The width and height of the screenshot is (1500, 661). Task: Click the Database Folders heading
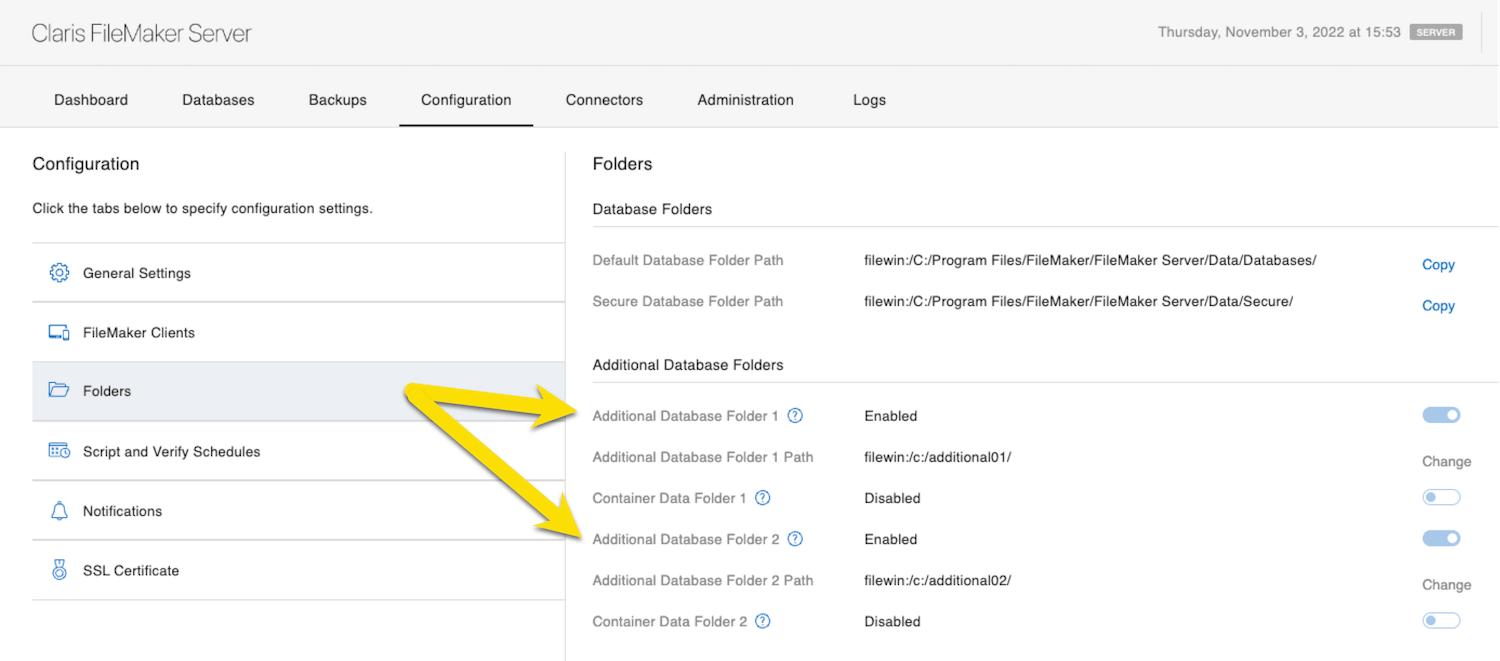652,209
